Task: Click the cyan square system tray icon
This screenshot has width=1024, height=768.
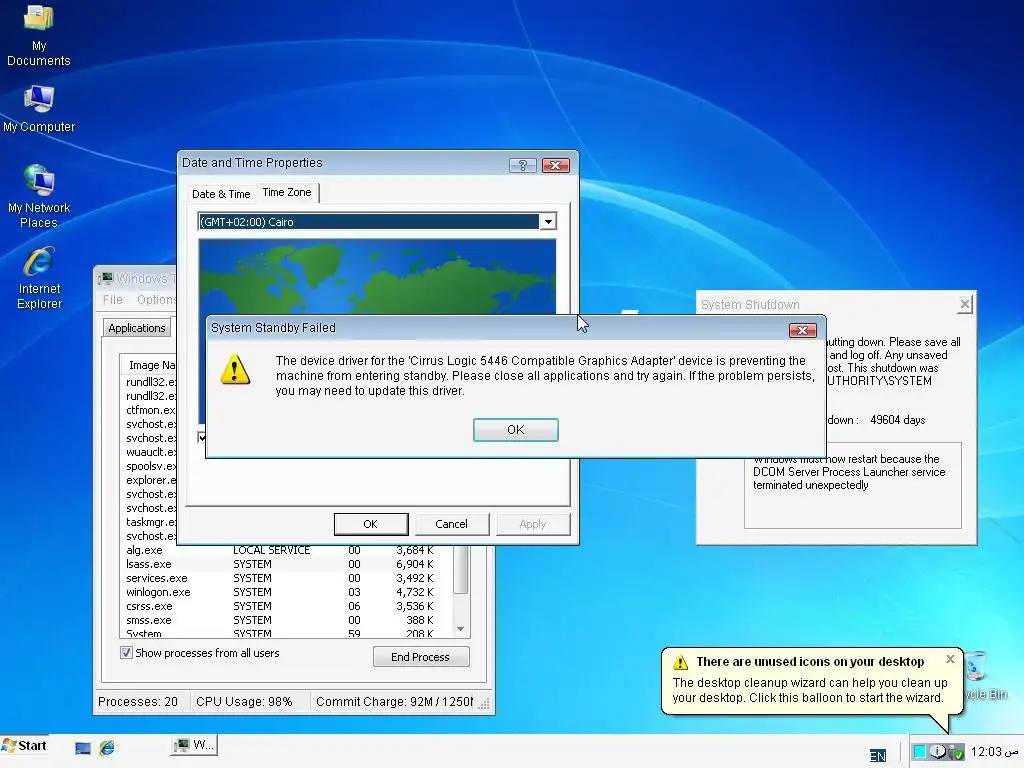Action: (x=920, y=752)
